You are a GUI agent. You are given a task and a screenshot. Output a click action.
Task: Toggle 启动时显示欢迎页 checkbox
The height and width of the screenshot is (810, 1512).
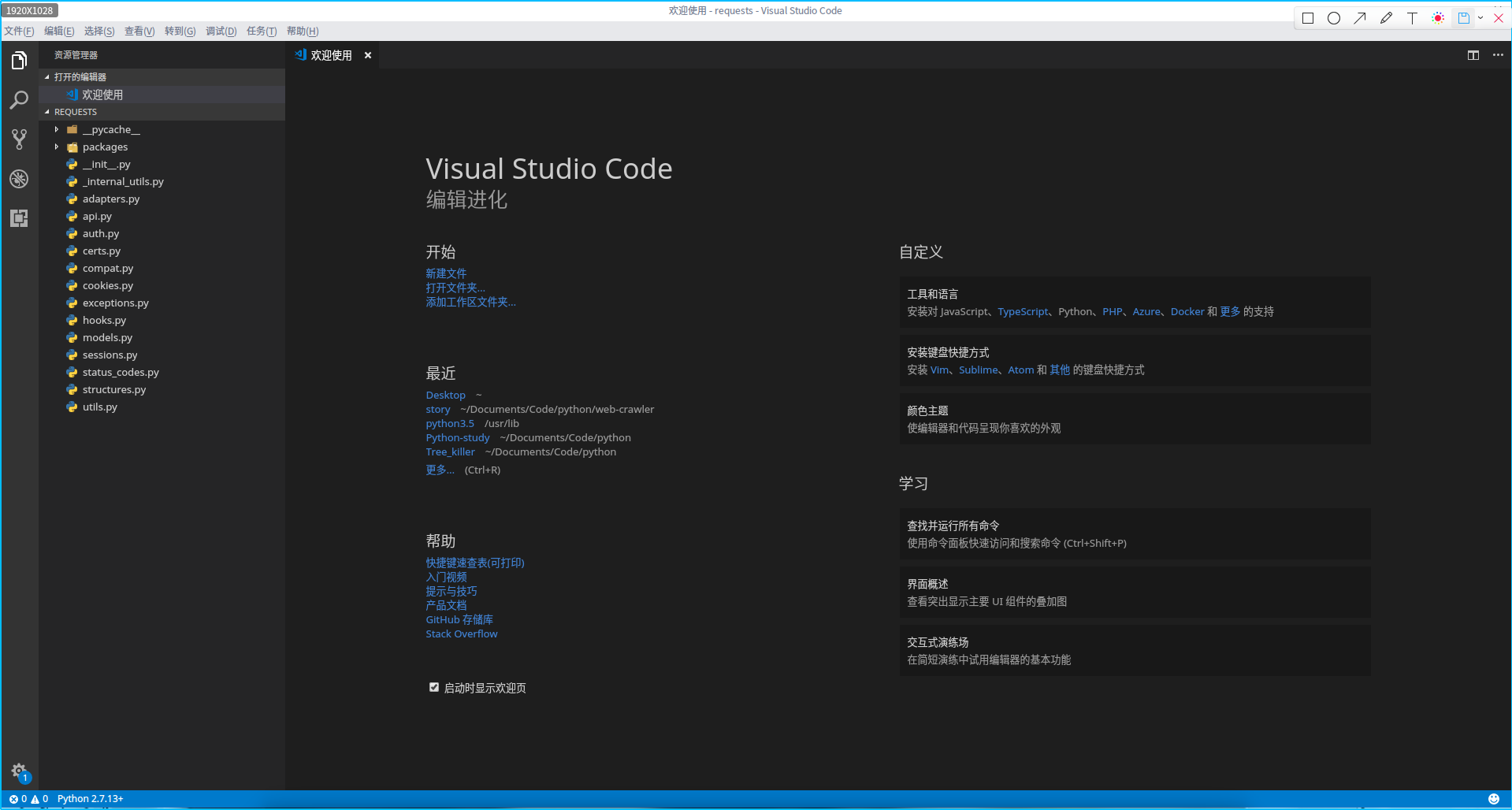433,688
